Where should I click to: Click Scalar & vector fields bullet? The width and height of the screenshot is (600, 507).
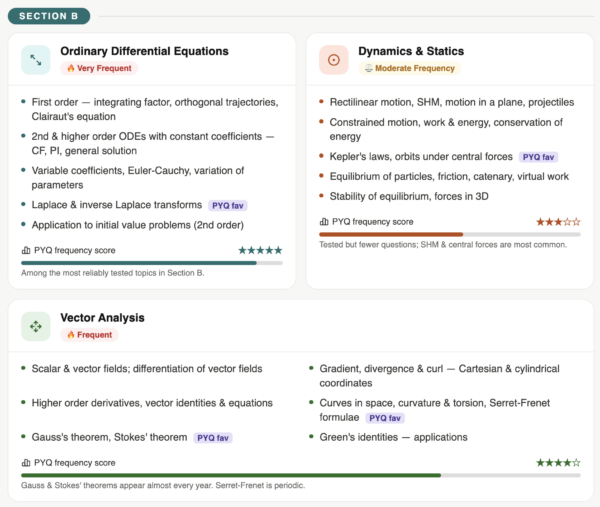point(147,368)
